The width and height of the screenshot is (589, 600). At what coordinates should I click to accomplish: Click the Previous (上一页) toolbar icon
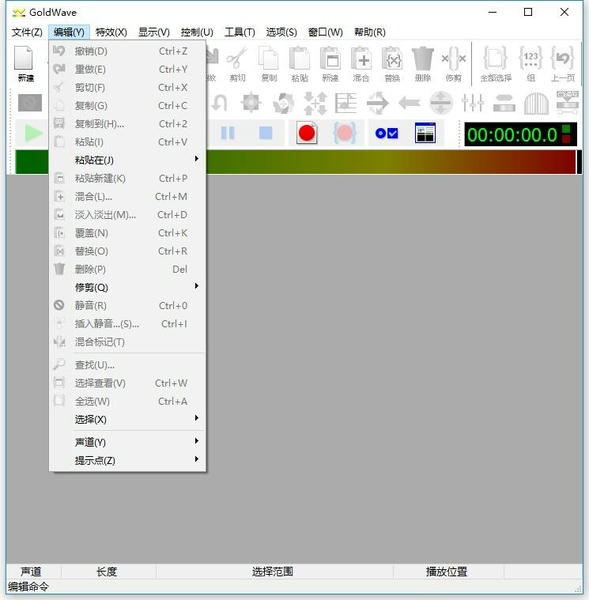pyautogui.click(x=563, y=64)
